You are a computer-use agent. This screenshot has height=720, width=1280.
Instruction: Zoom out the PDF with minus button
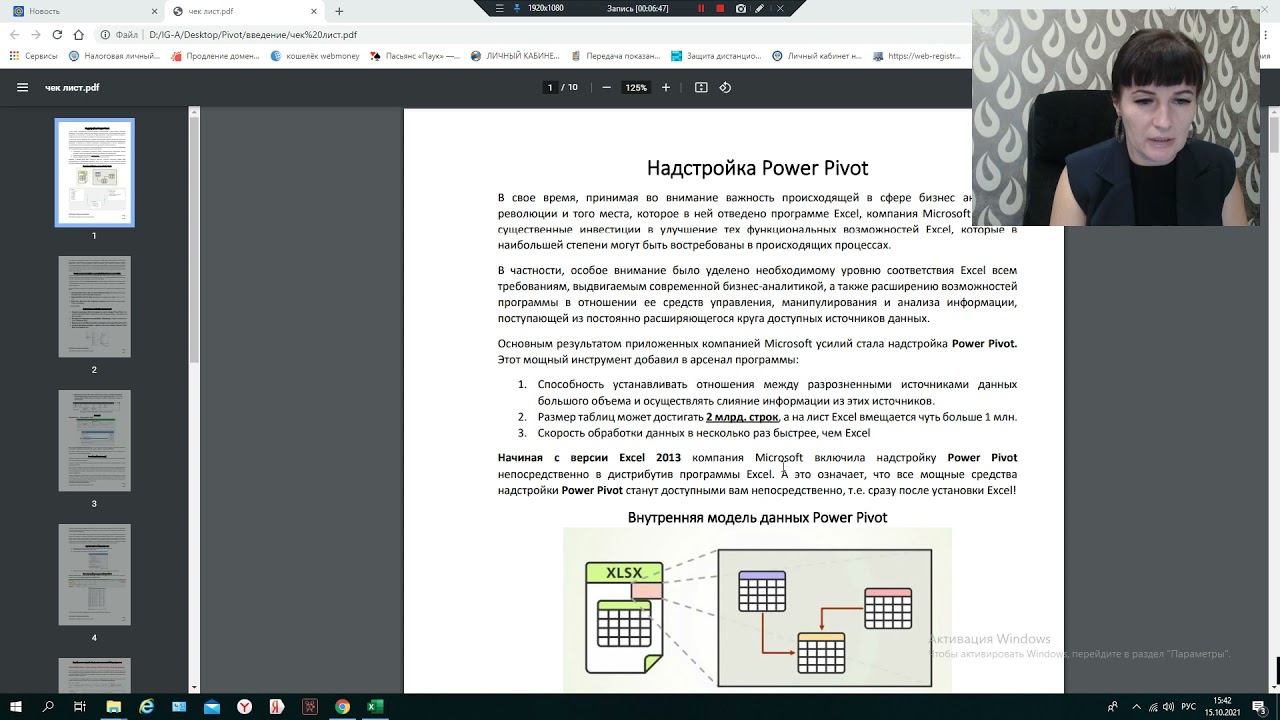(606, 87)
